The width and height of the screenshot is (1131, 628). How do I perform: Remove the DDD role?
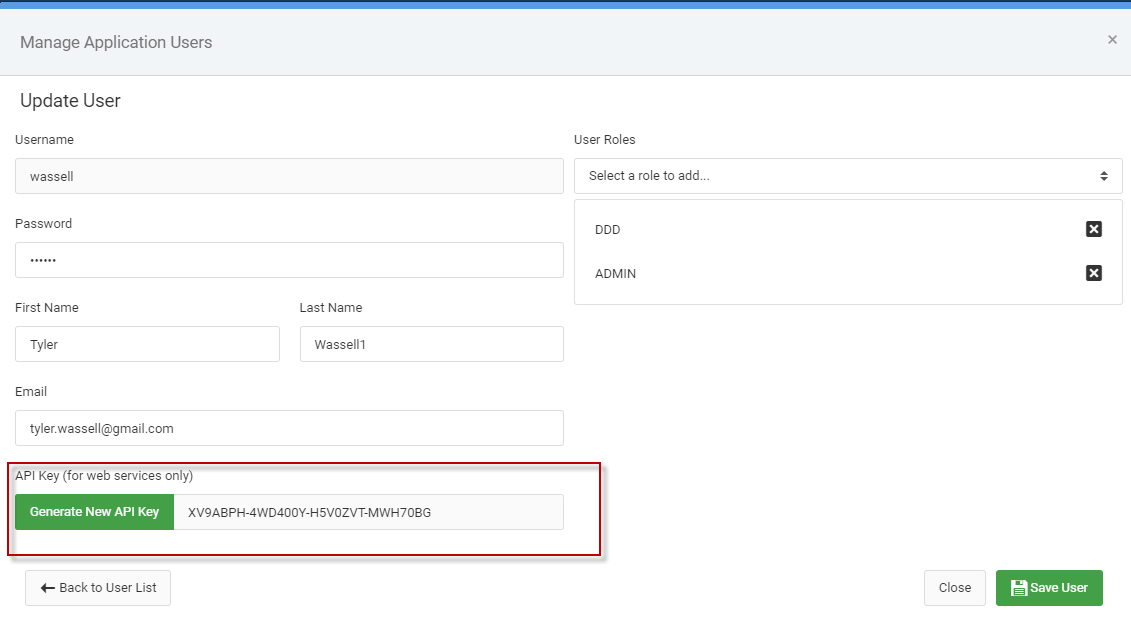tap(1093, 229)
